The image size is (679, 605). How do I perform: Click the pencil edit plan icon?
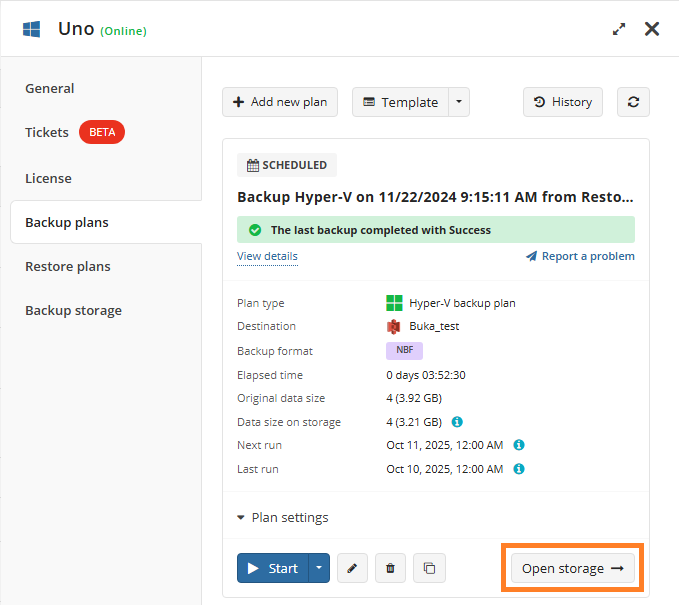[351, 568]
